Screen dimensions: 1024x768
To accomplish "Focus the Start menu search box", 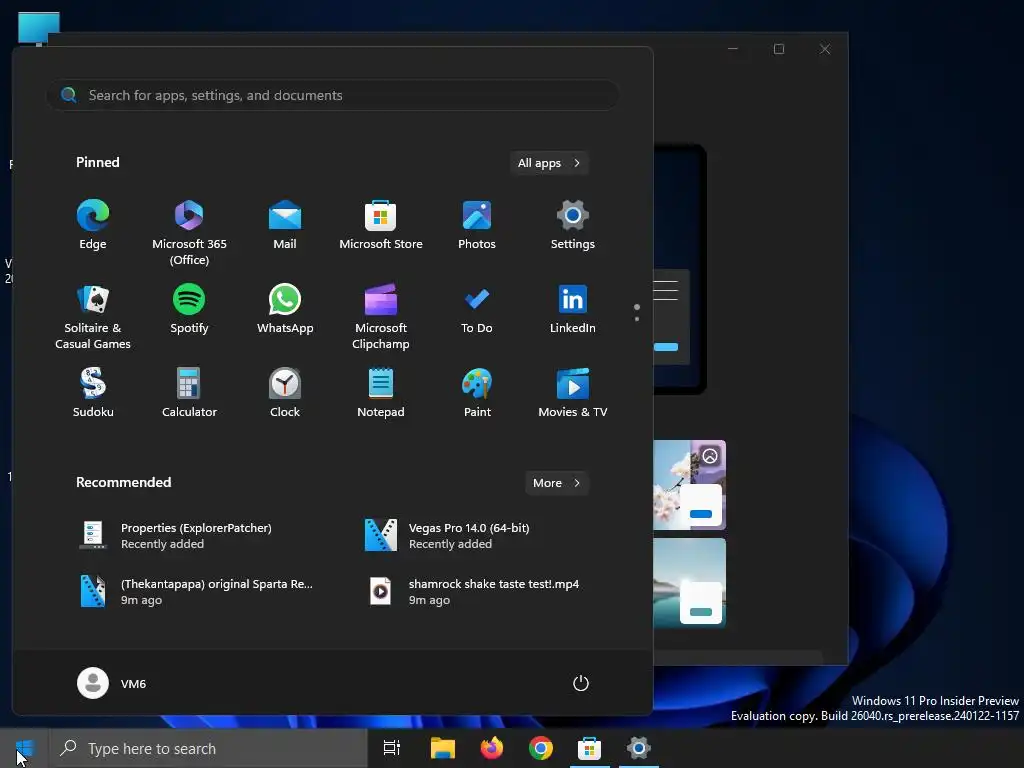I will click(x=333, y=95).
